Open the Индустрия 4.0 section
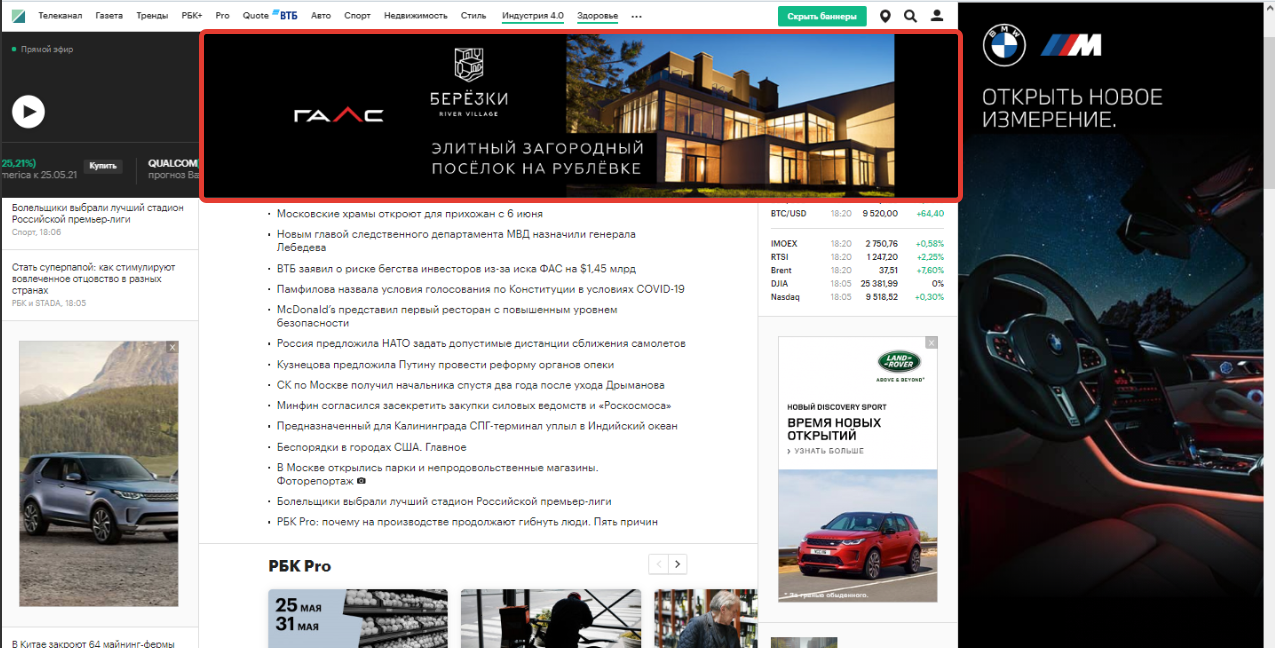This screenshot has height=648, width=1275. [533, 16]
